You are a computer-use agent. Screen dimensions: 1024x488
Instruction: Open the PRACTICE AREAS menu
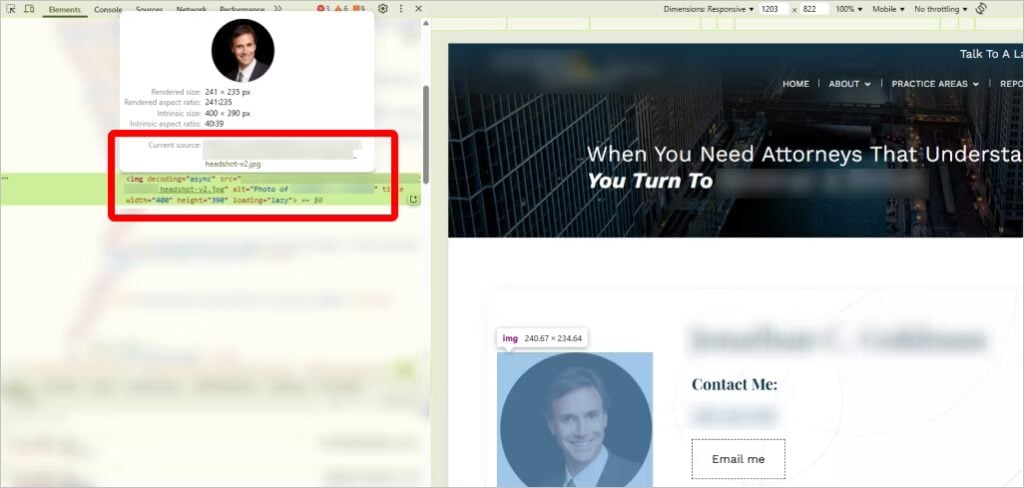tap(935, 84)
